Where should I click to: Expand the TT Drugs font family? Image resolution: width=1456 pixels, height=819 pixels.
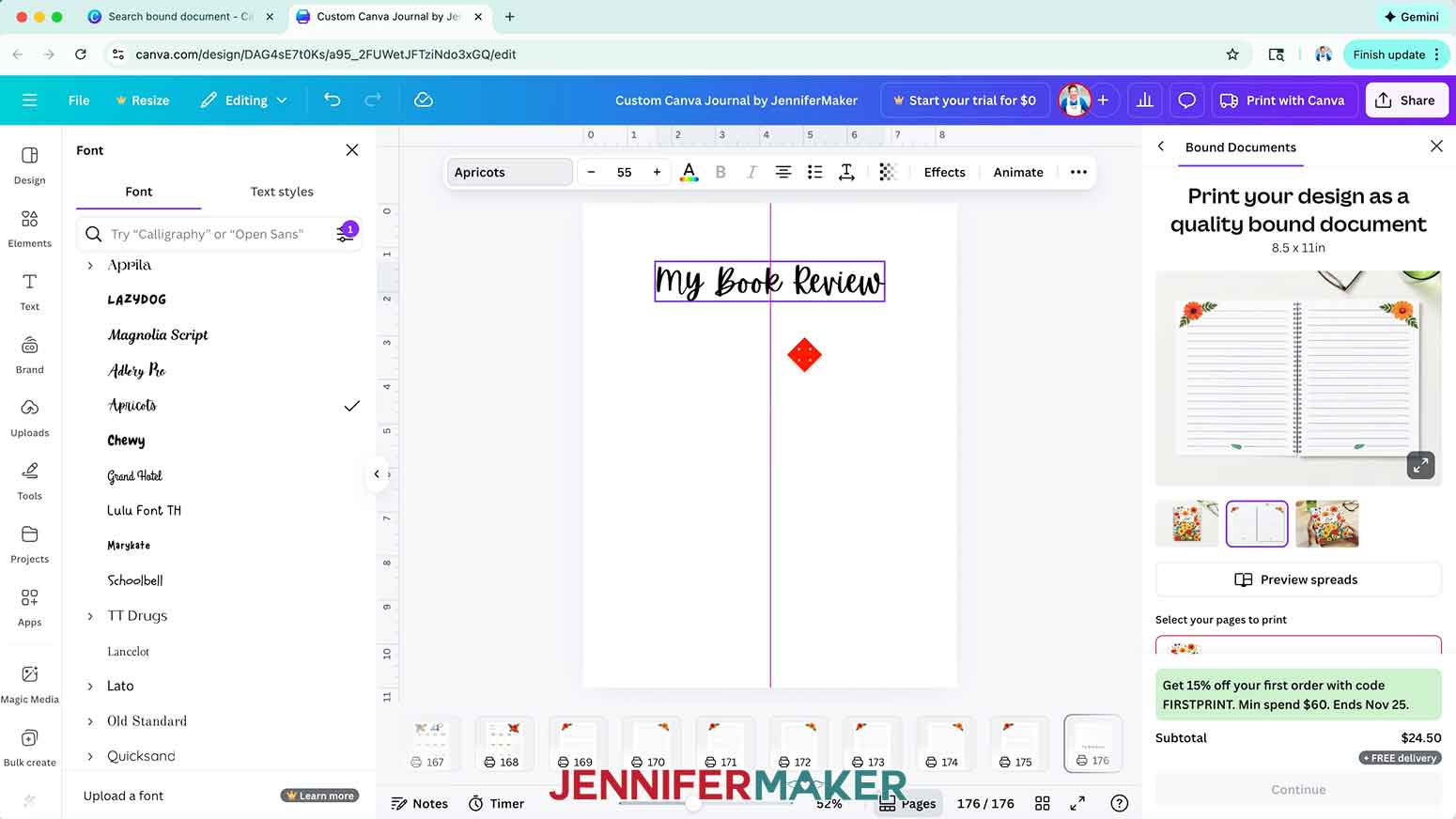click(90, 616)
